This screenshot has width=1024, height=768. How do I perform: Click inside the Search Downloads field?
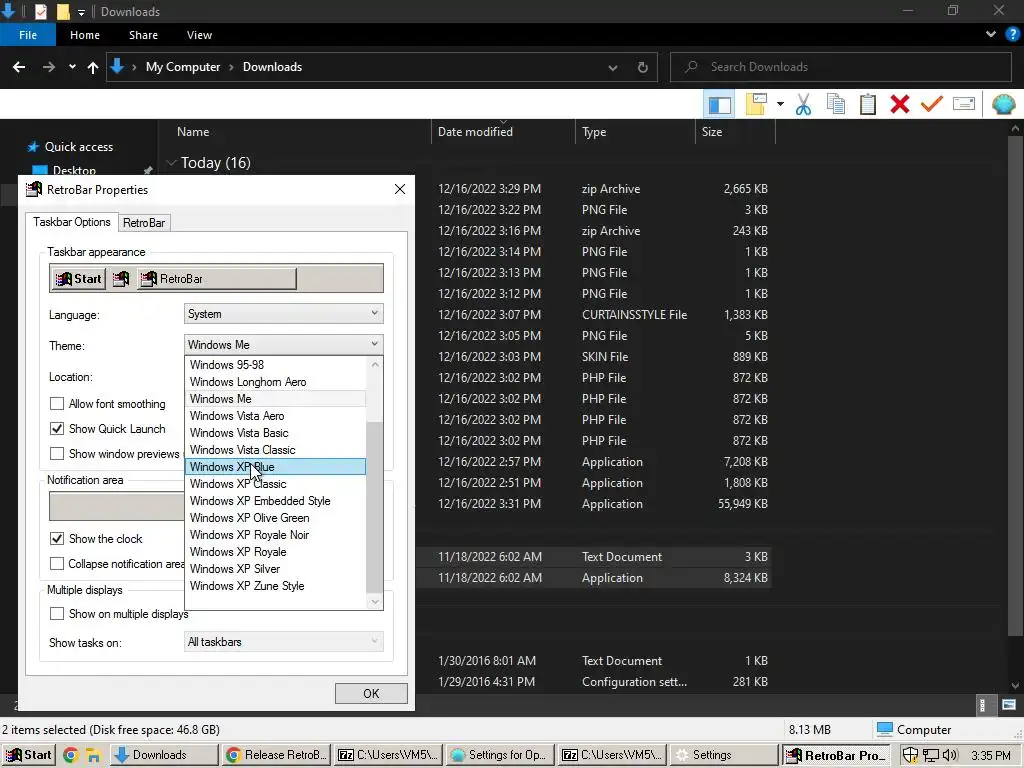point(841,67)
